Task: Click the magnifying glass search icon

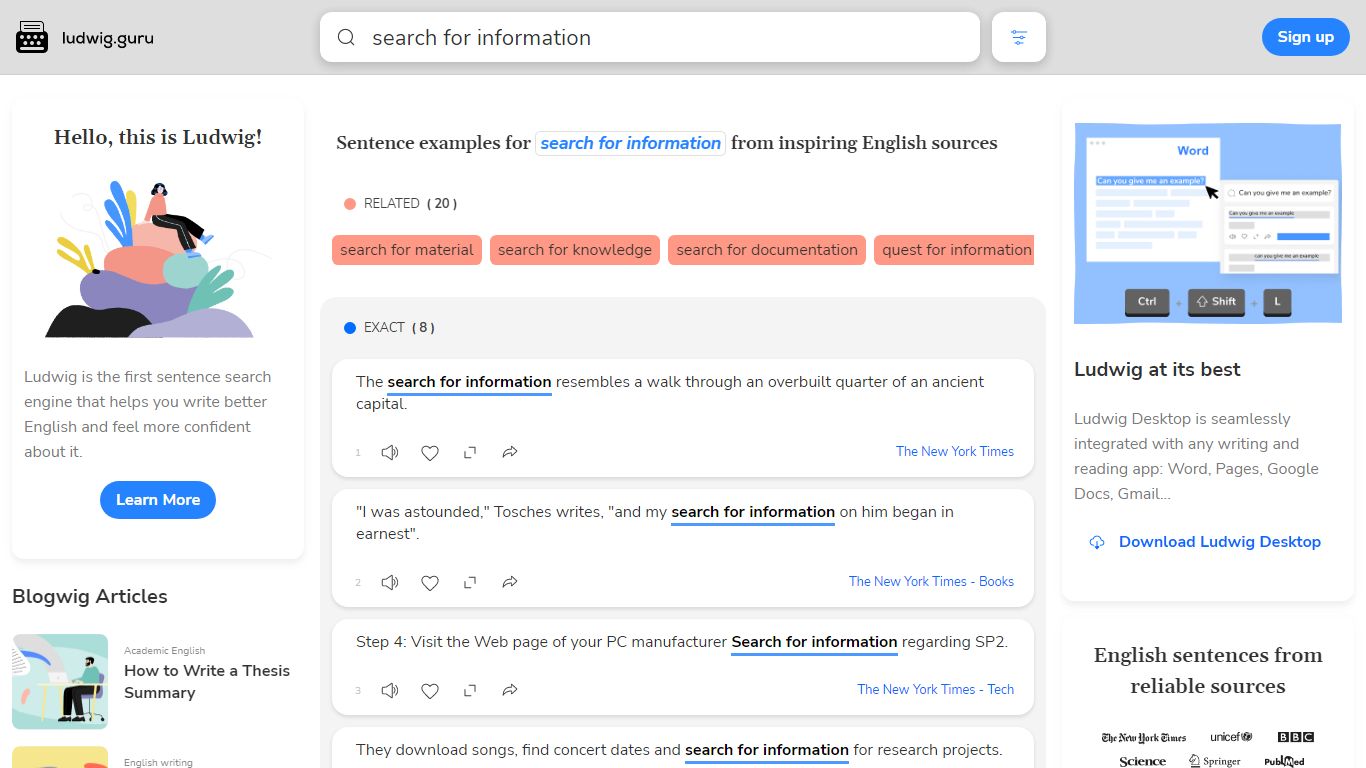Action: tap(346, 38)
